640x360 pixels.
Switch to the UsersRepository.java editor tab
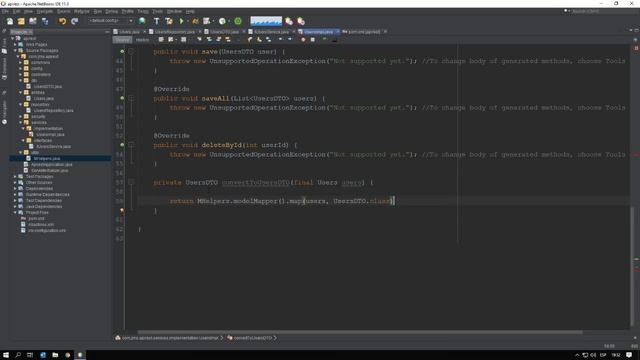tap(175, 31)
